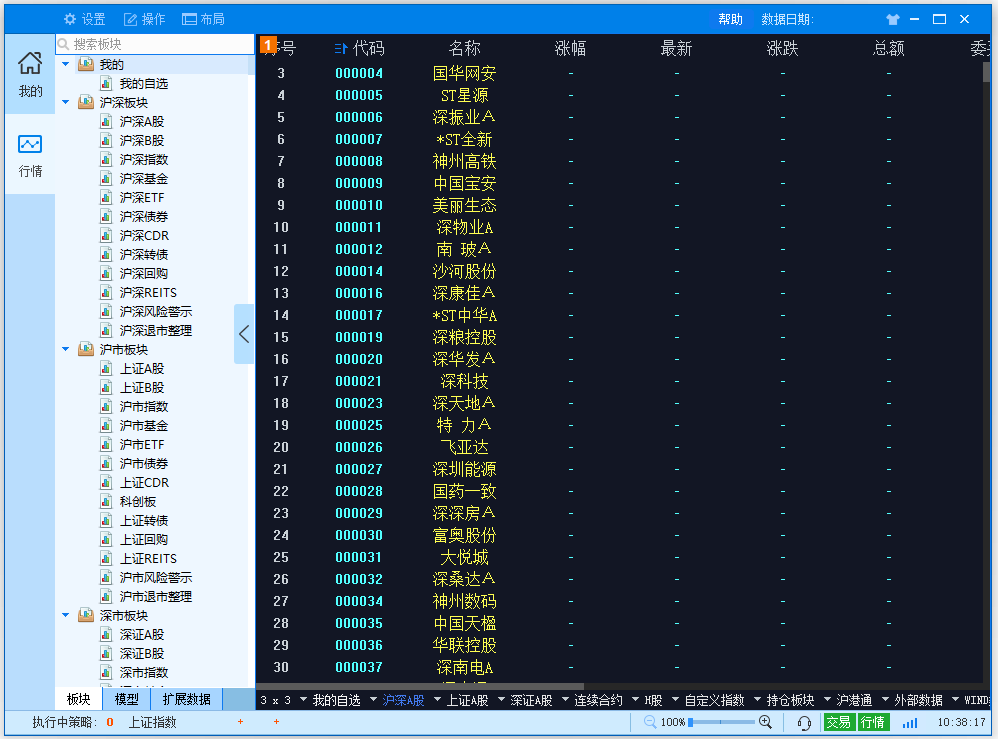
Task: Click the file icon beside 我的自选
Action: click(106, 83)
